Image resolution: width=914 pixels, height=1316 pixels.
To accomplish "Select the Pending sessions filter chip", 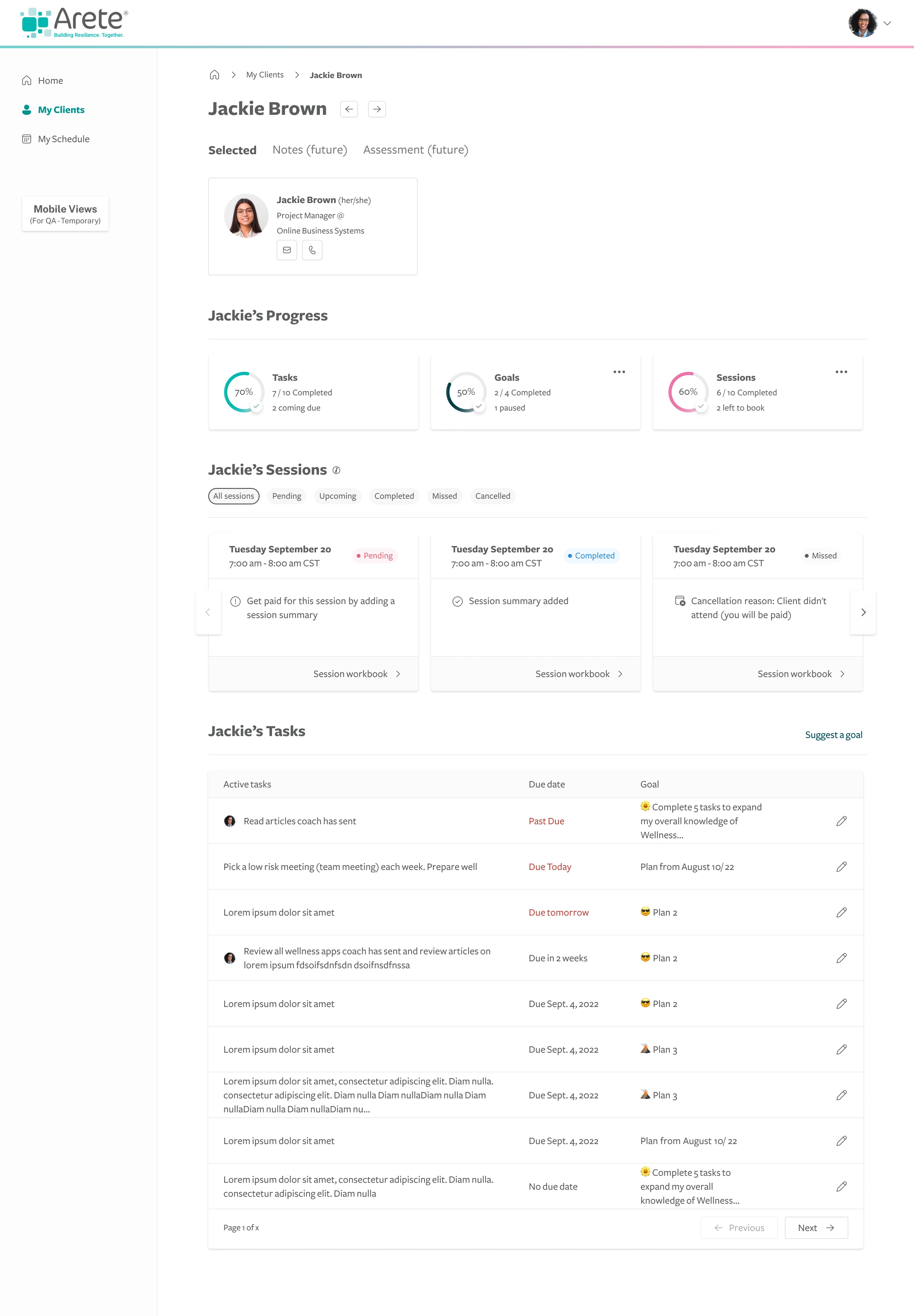I will tap(286, 496).
